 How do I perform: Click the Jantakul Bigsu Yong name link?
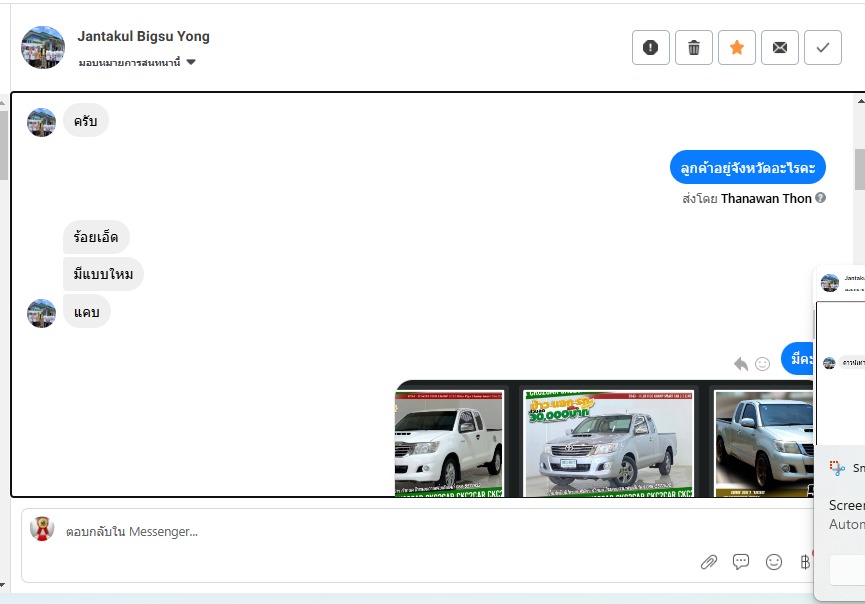[143, 36]
